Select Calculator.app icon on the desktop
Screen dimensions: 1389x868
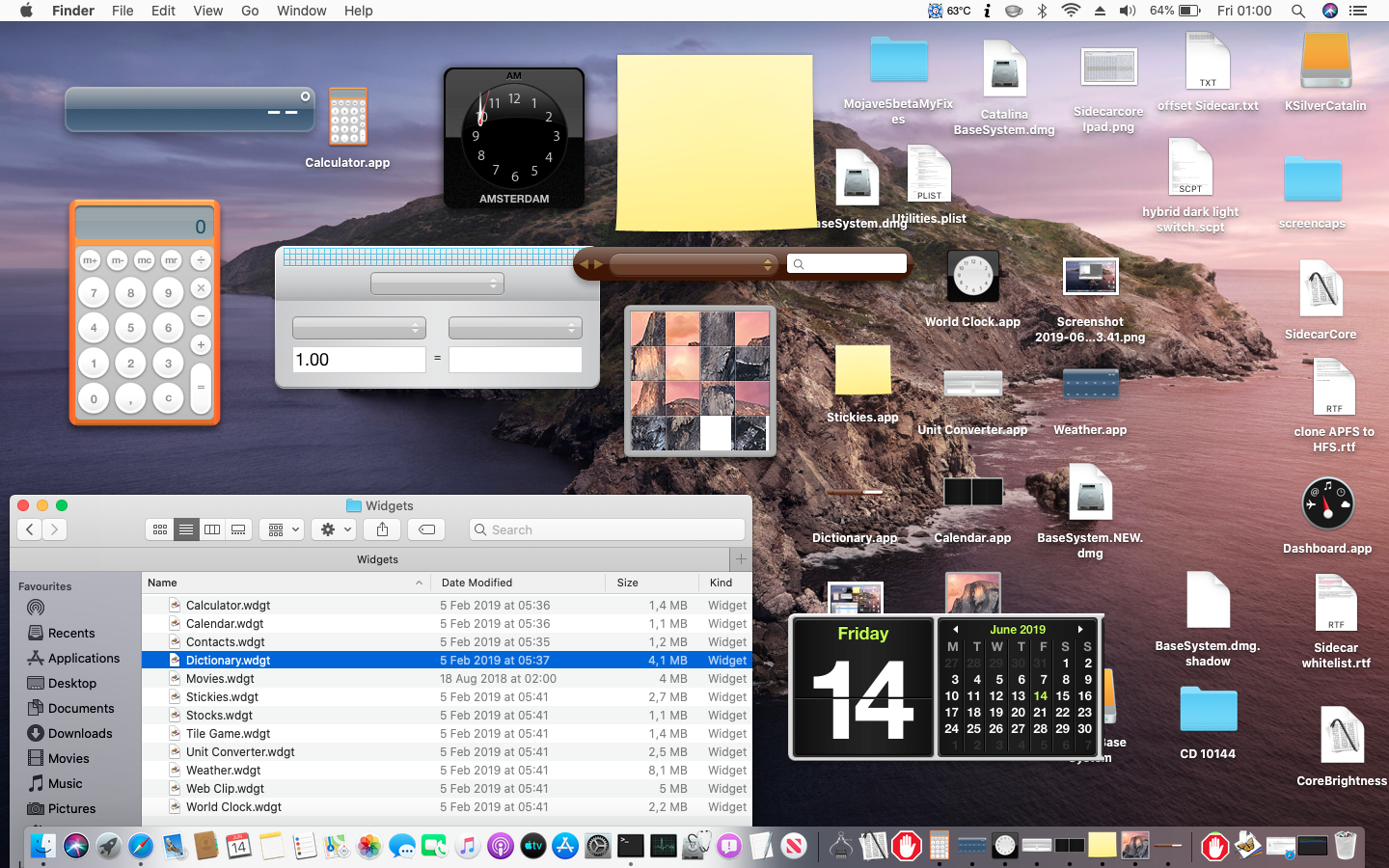point(347,118)
